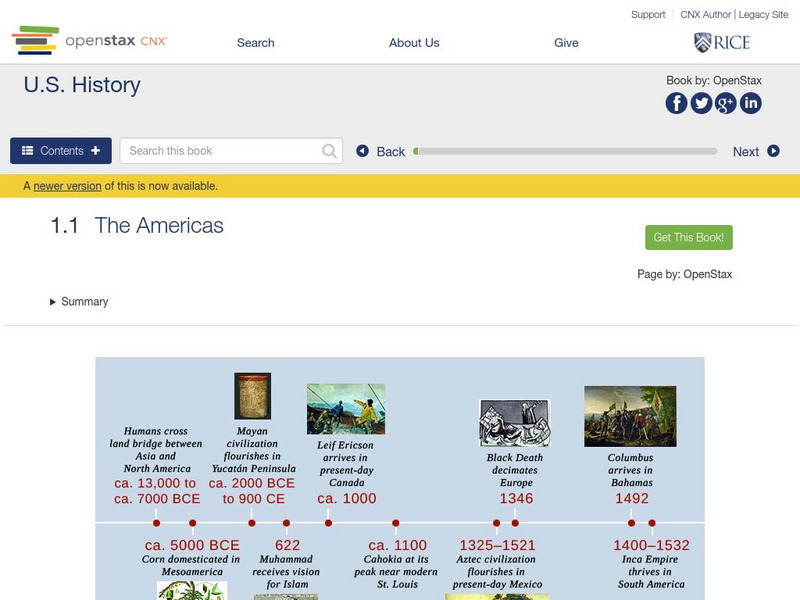The width and height of the screenshot is (800, 600).
Task: Click the timeline dot above 622
Action: click(286, 523)
